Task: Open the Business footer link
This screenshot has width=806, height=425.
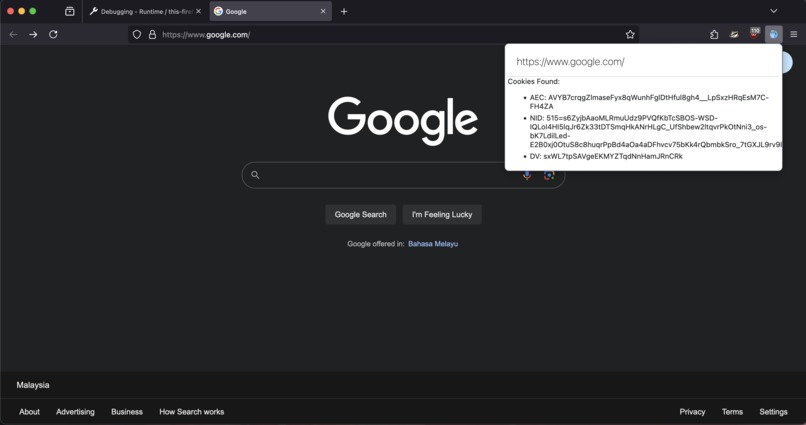Action: 127,412
